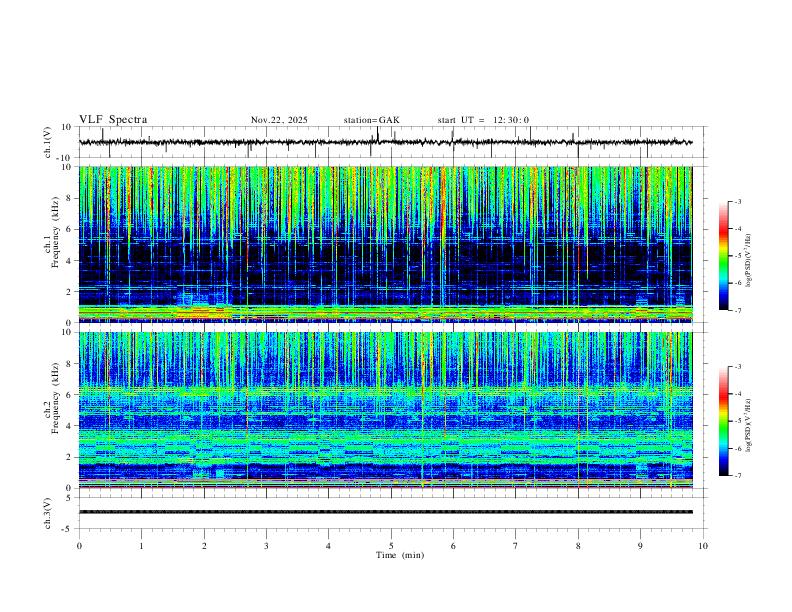Click the 'start UT = 12:30:0' text

pyautogui.click(x=483, y=120)
